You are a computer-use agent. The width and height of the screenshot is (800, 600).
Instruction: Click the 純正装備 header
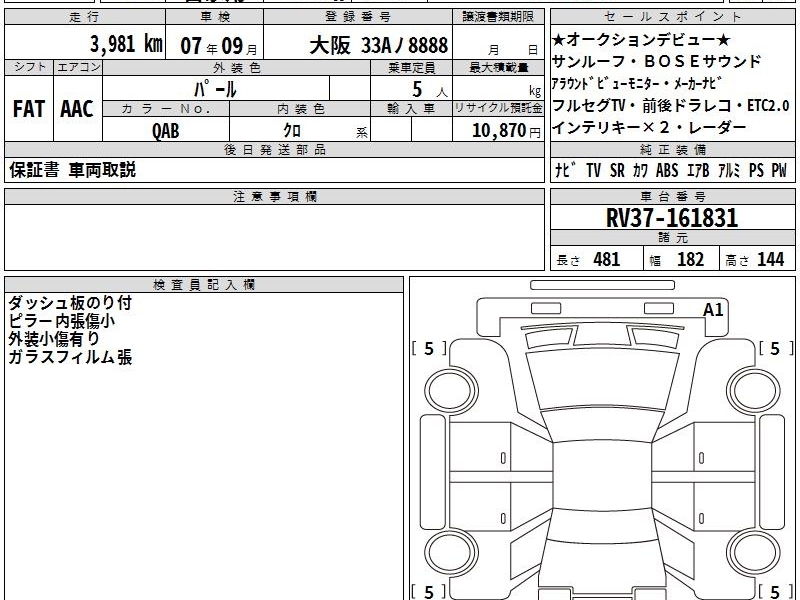tap(672, 149)
